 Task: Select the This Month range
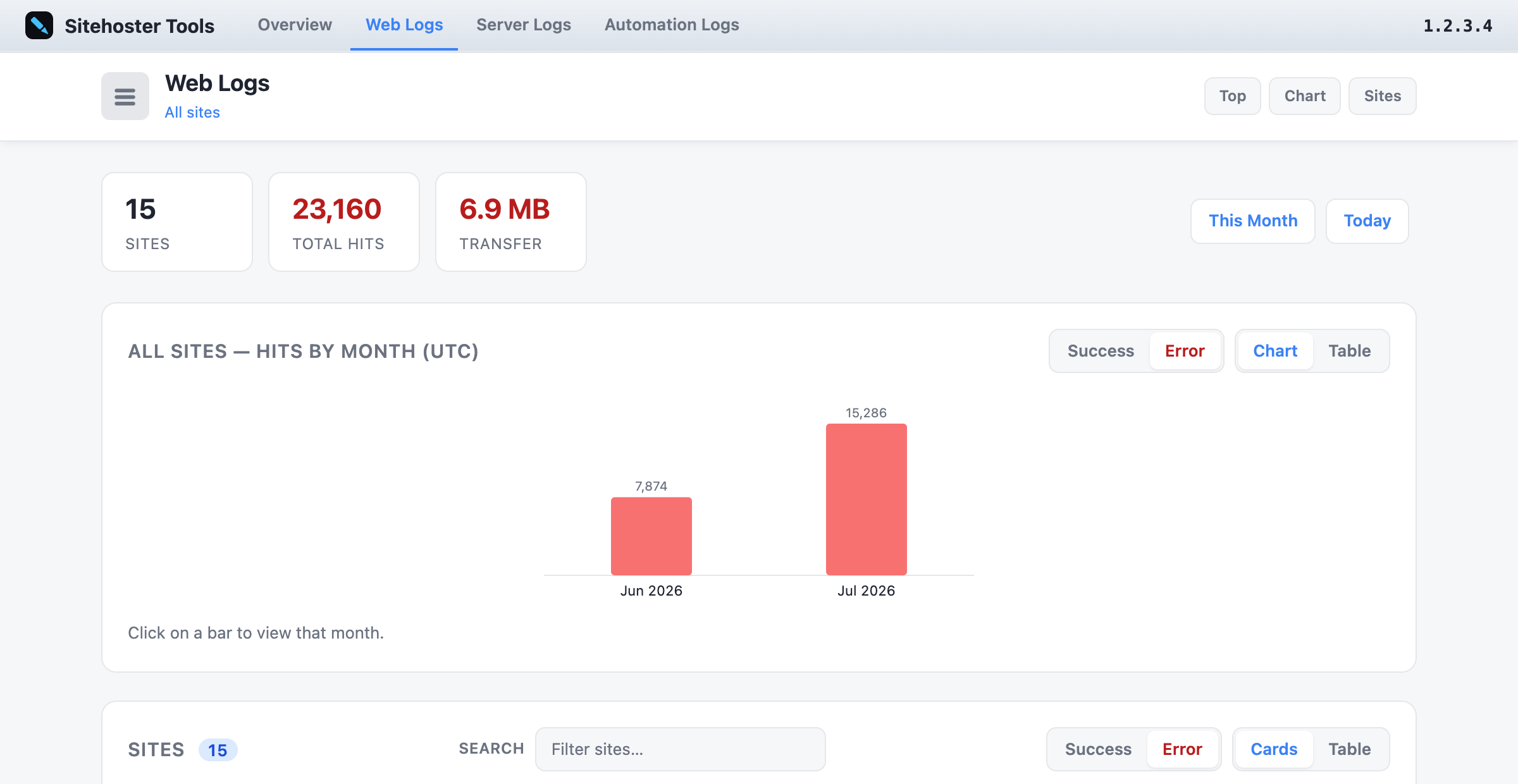pos(1253,221)
